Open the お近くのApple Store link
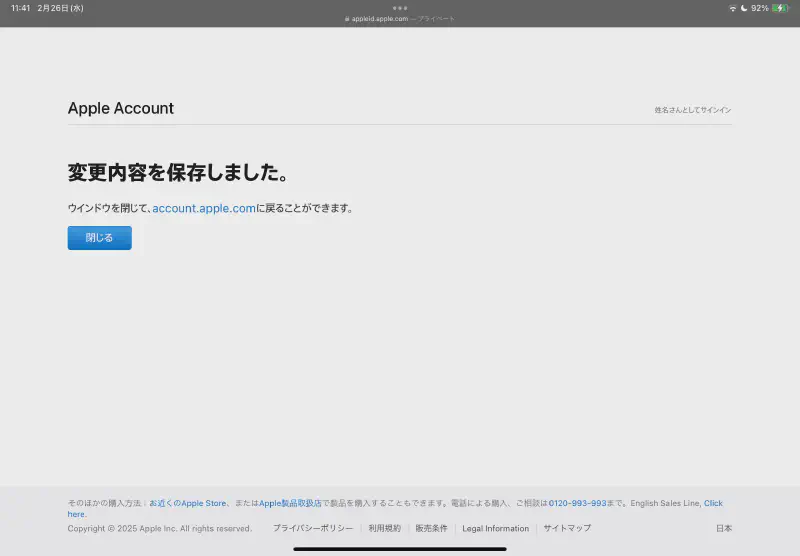The image size is (800, 556). pos(188,503)
